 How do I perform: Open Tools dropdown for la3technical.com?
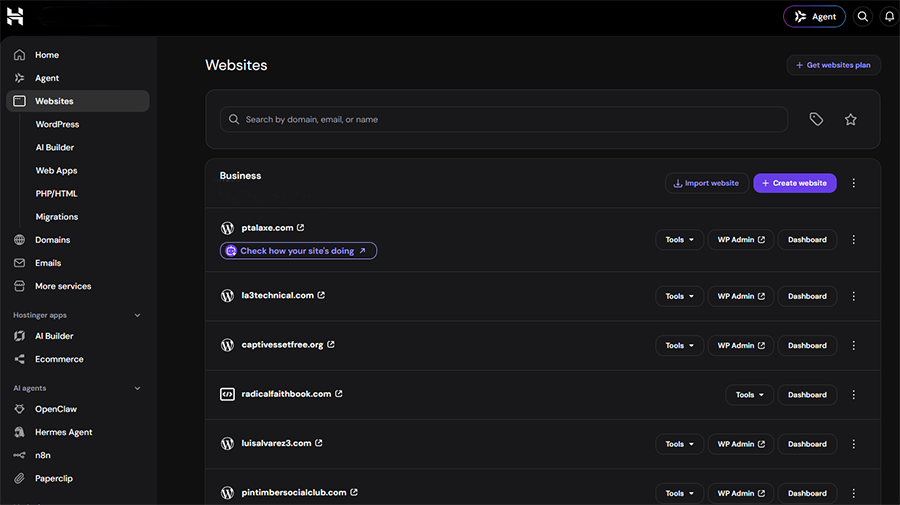coord(680,296)
